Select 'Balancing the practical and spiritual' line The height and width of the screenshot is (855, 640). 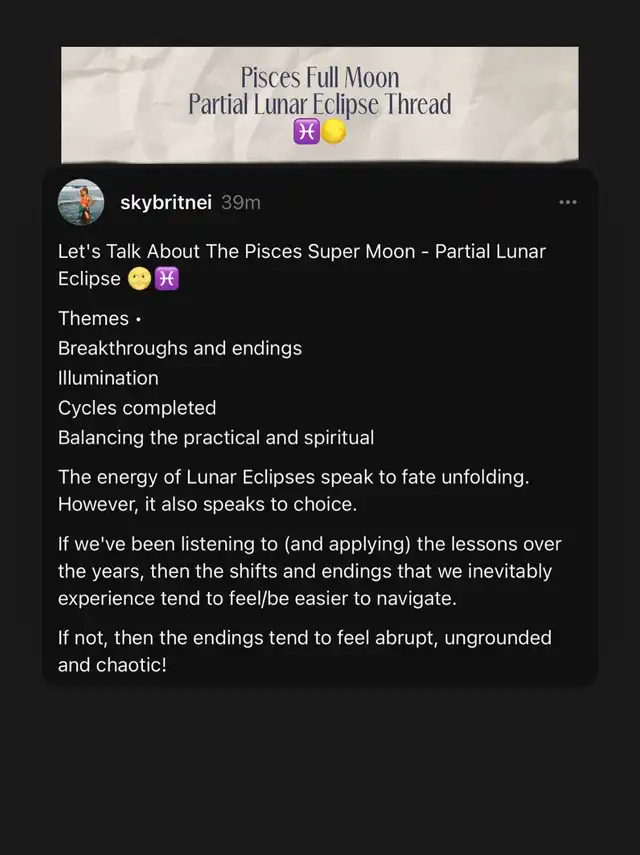point(216,437)
